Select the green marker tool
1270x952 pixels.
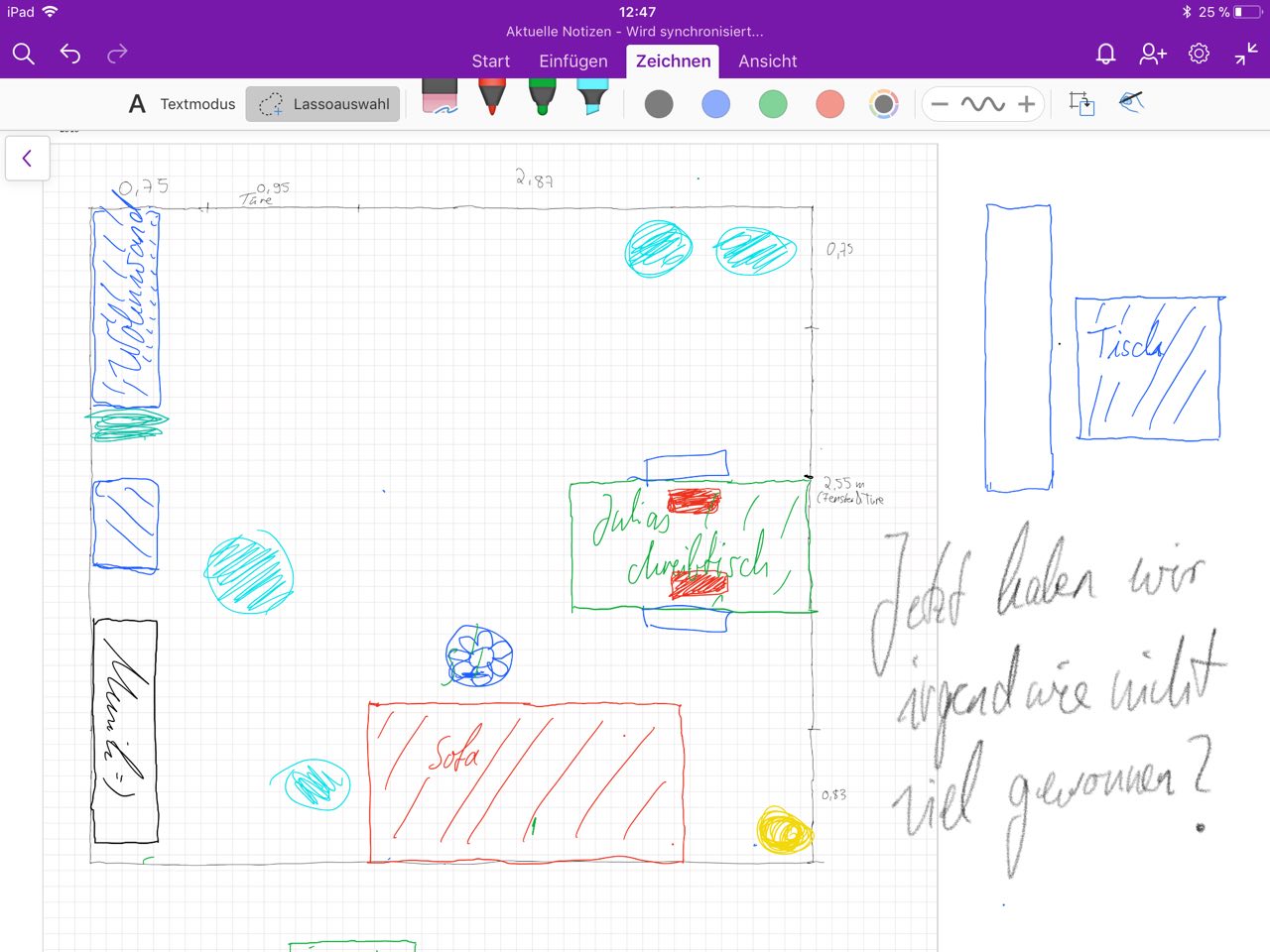(x=542, y=100)
